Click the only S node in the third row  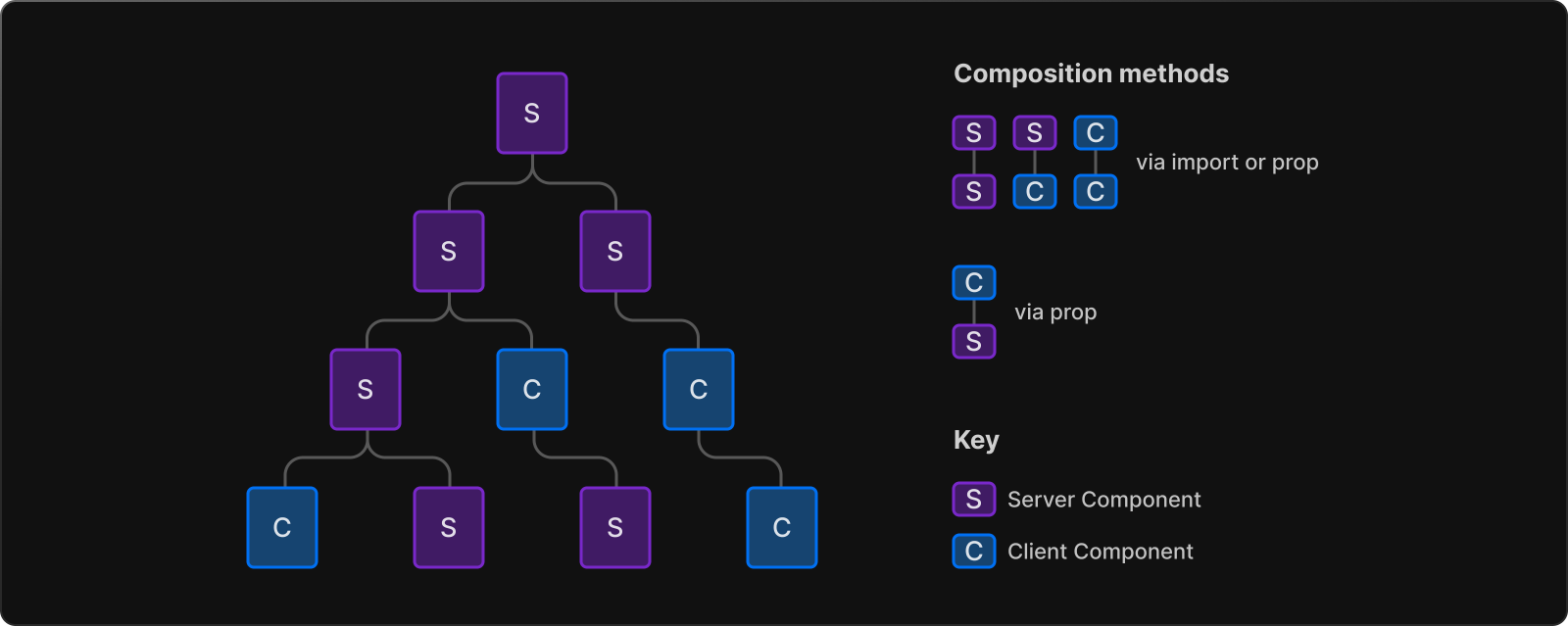tap(366, 389)
